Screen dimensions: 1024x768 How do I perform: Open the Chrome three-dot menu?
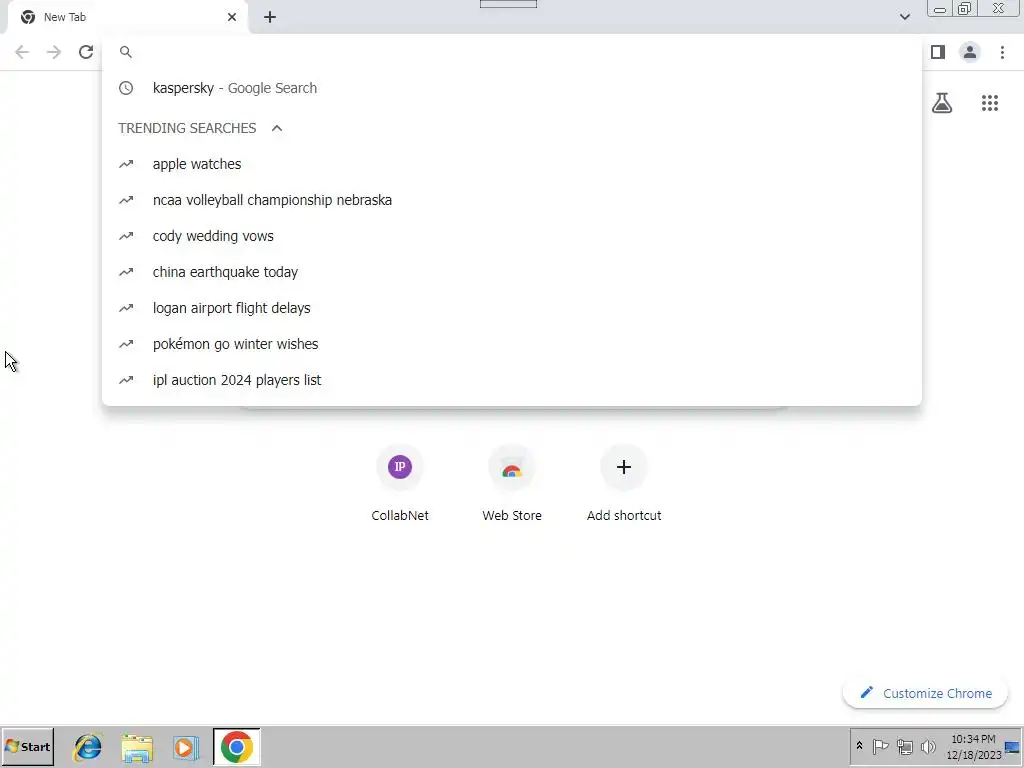tap(1002, 52)
